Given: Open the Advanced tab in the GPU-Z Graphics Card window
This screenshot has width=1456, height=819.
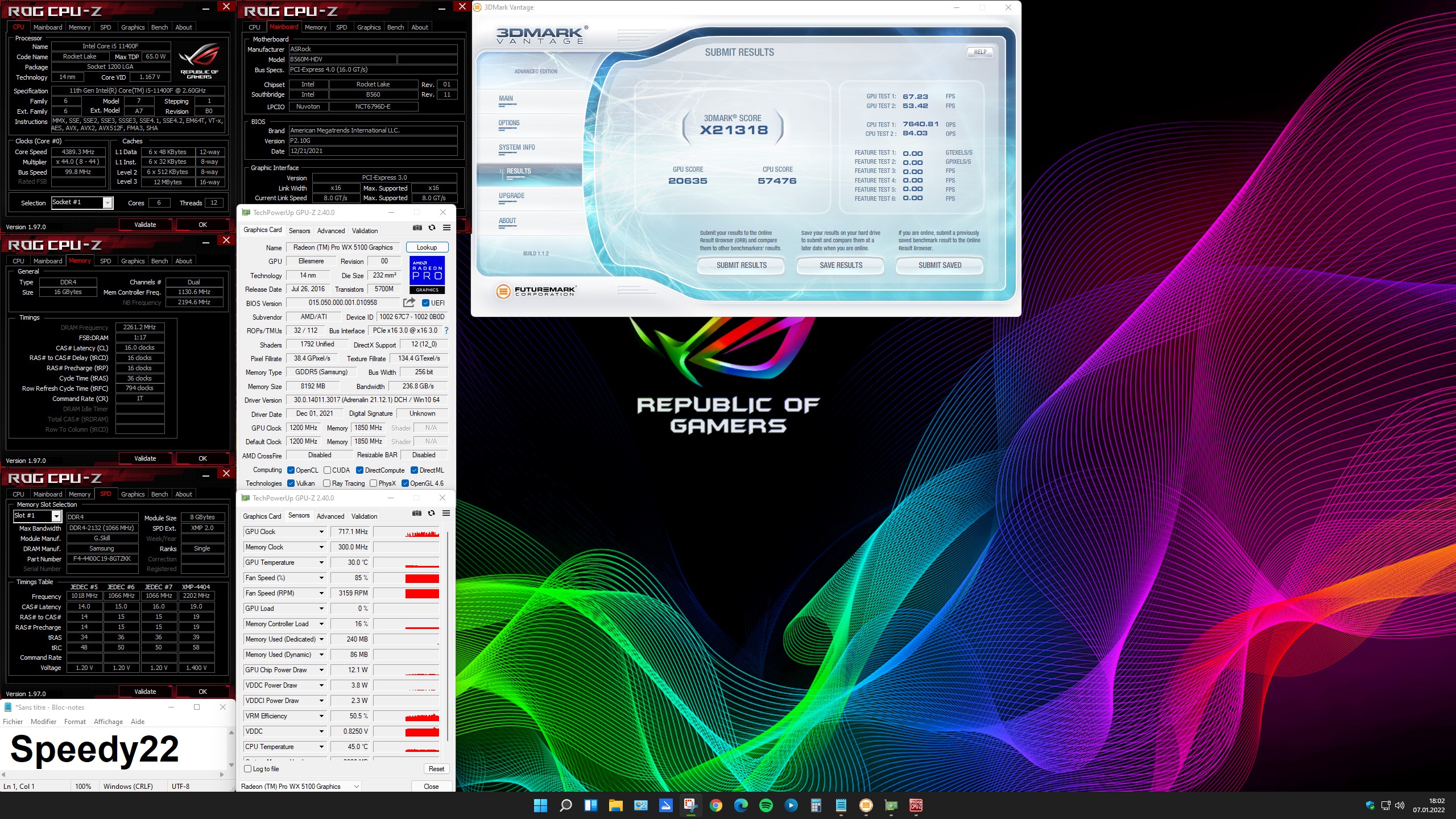Looking at the screenshot, I should (331, 231).
